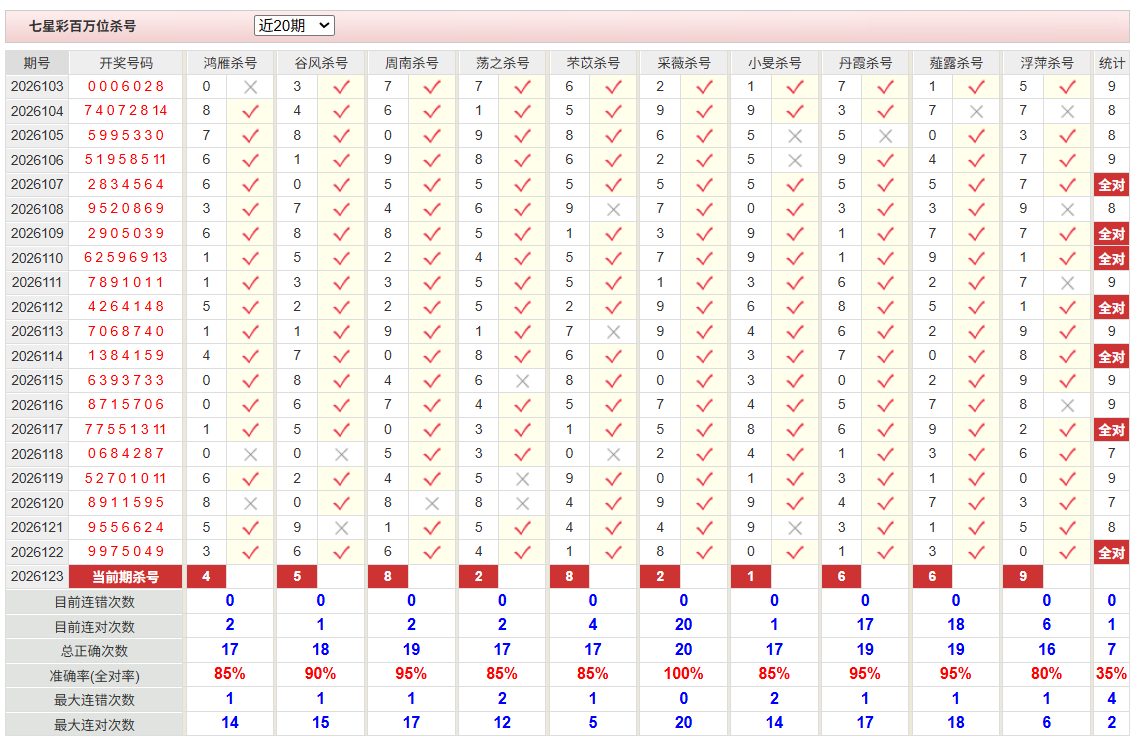Click the 全对 badge in row 2026114
Image resolution: width=1143 pixels, height=752 pixels.
pos(1111,357)
